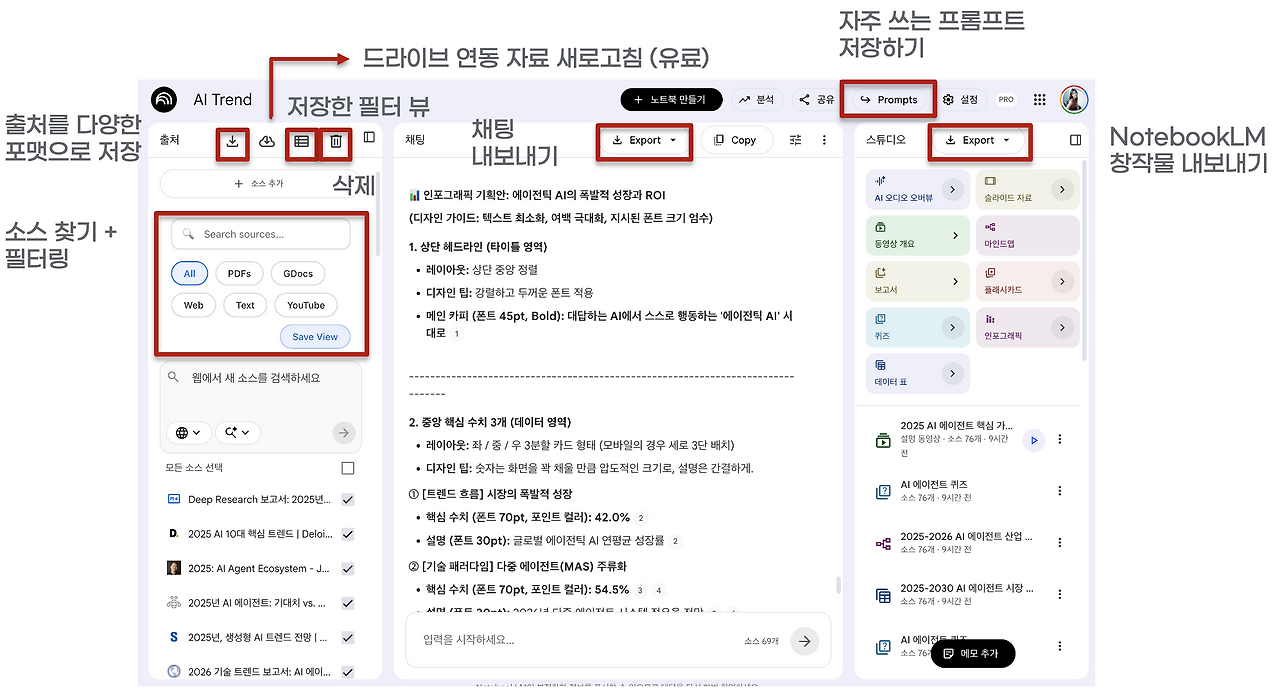Click the NotebookLM logo icon
This screenshot has width=1280, height=694.
click(164, 99)
